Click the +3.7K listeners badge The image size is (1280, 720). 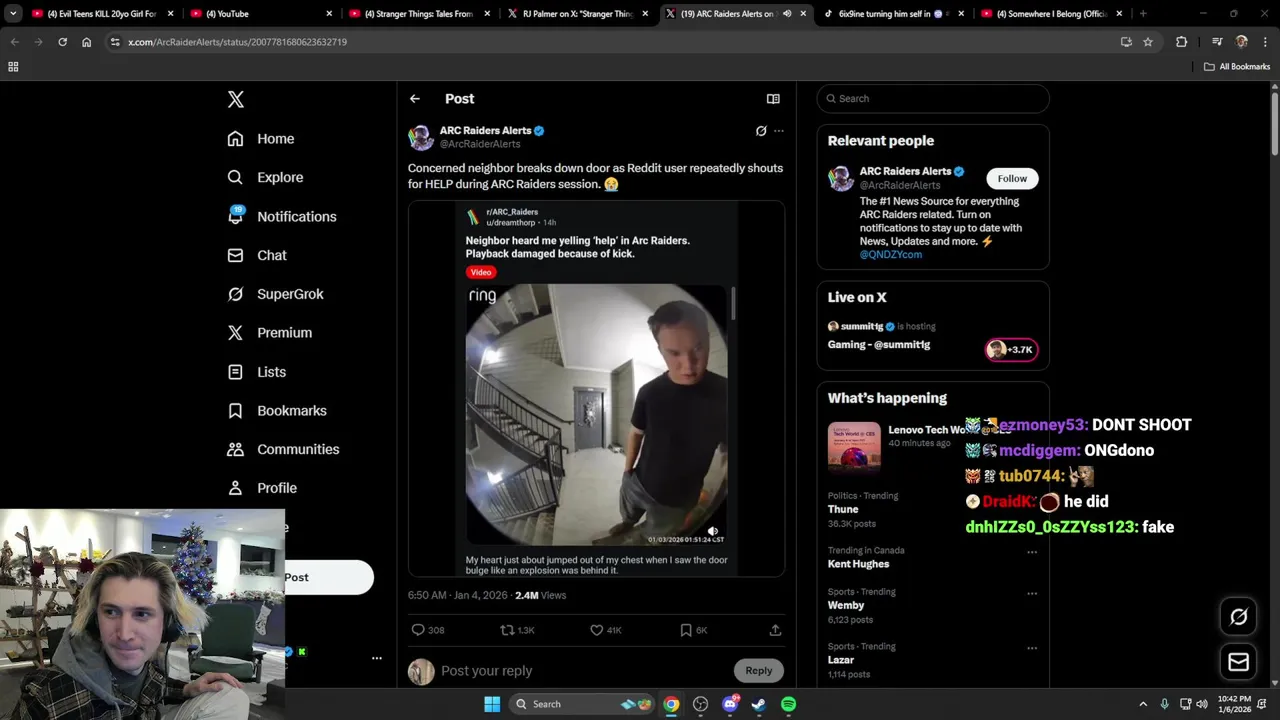coord(1011,350)
